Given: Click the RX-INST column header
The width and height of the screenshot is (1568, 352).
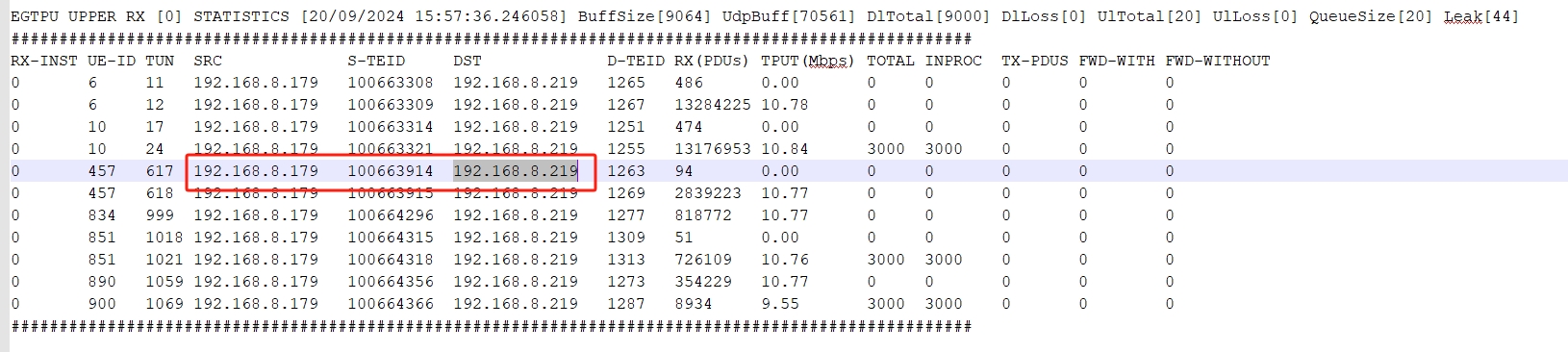Looking at the screenshot, I should (x=43, y=61).
